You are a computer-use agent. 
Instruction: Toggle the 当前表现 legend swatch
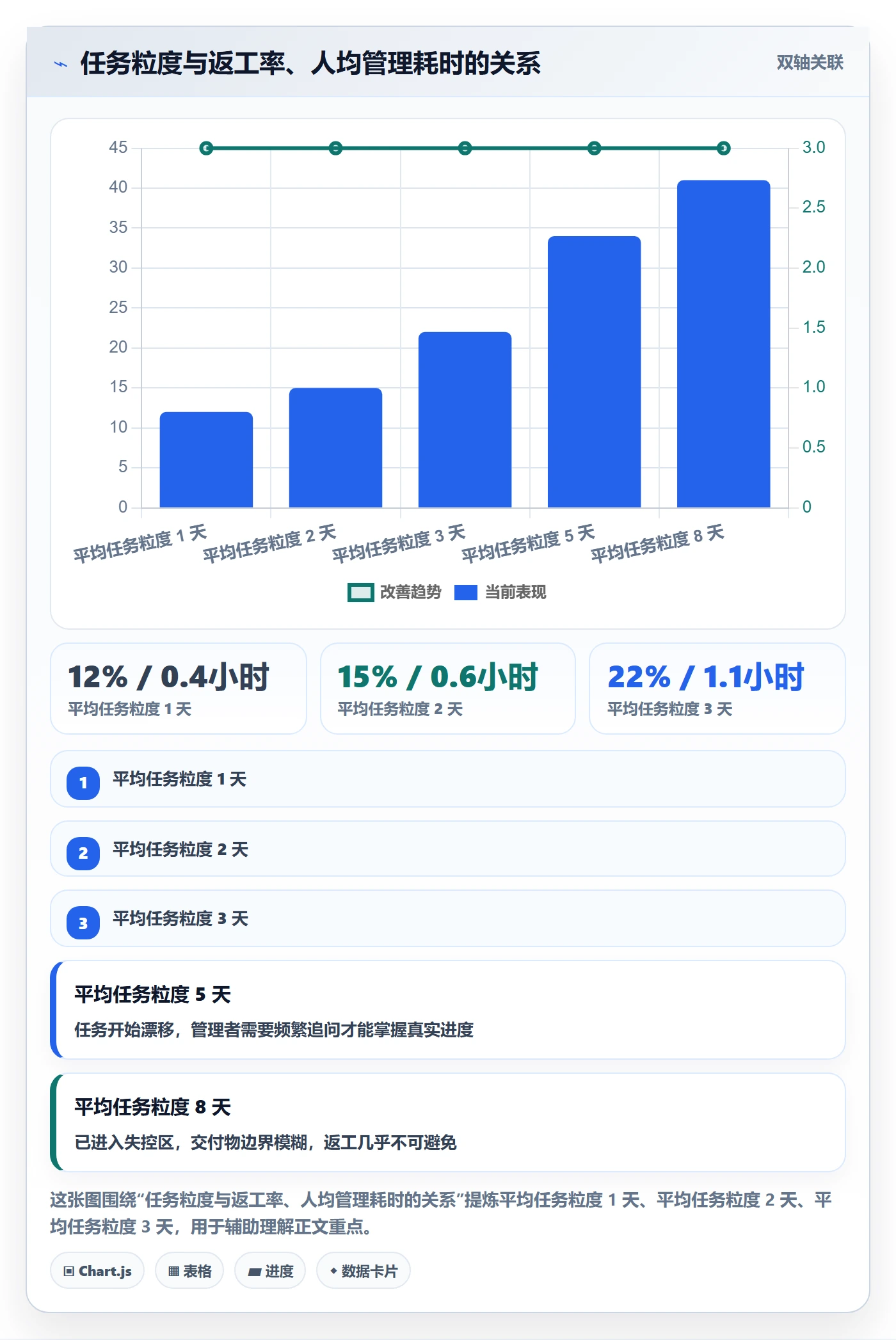pyautogui.click(x=466, y=593)
